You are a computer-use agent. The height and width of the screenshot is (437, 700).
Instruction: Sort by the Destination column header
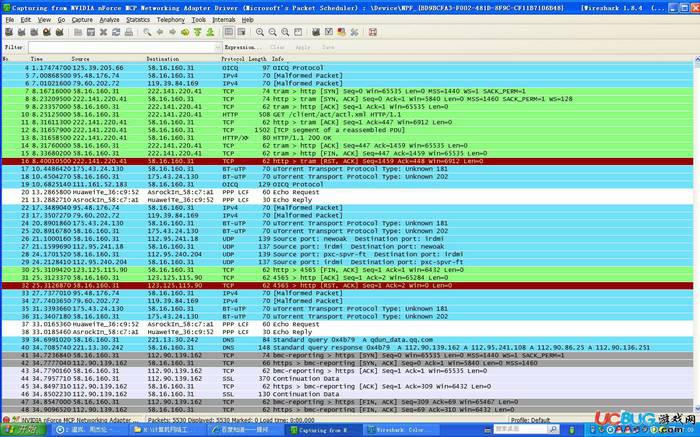(x=162, y=59)
